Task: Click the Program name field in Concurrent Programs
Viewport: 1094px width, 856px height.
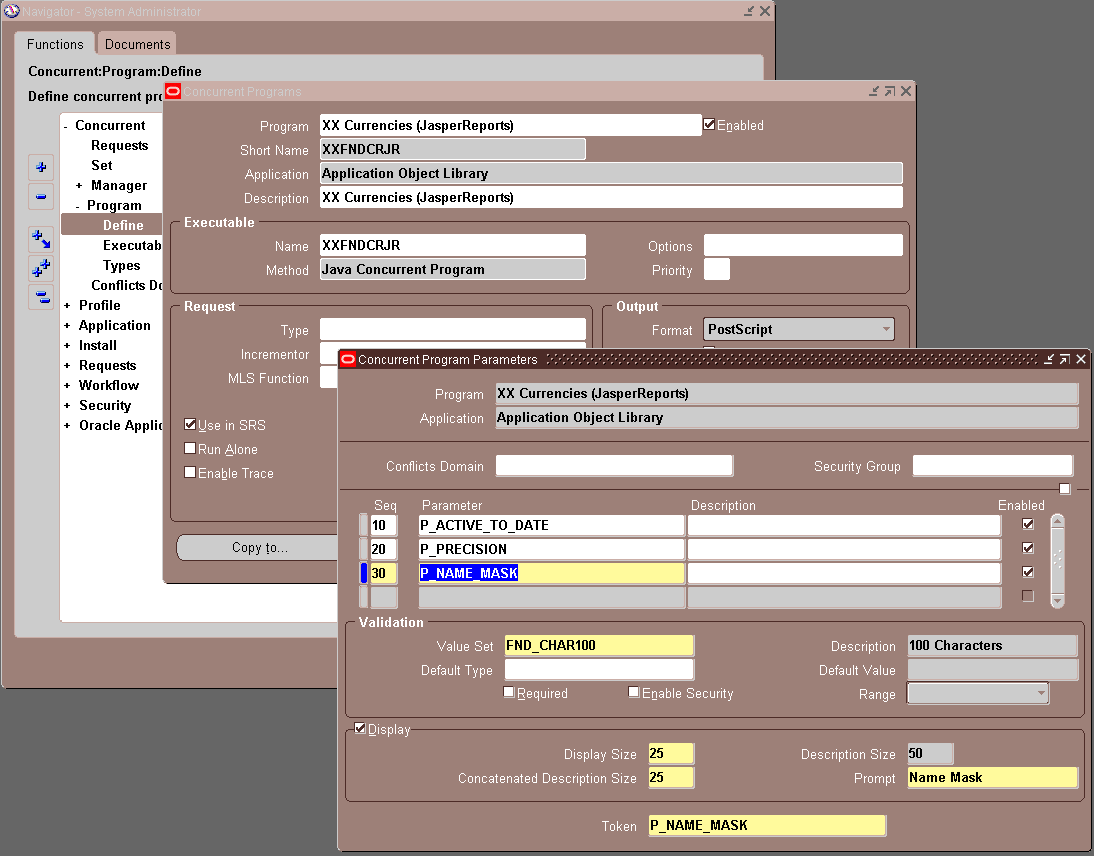Action: (511, 126)
